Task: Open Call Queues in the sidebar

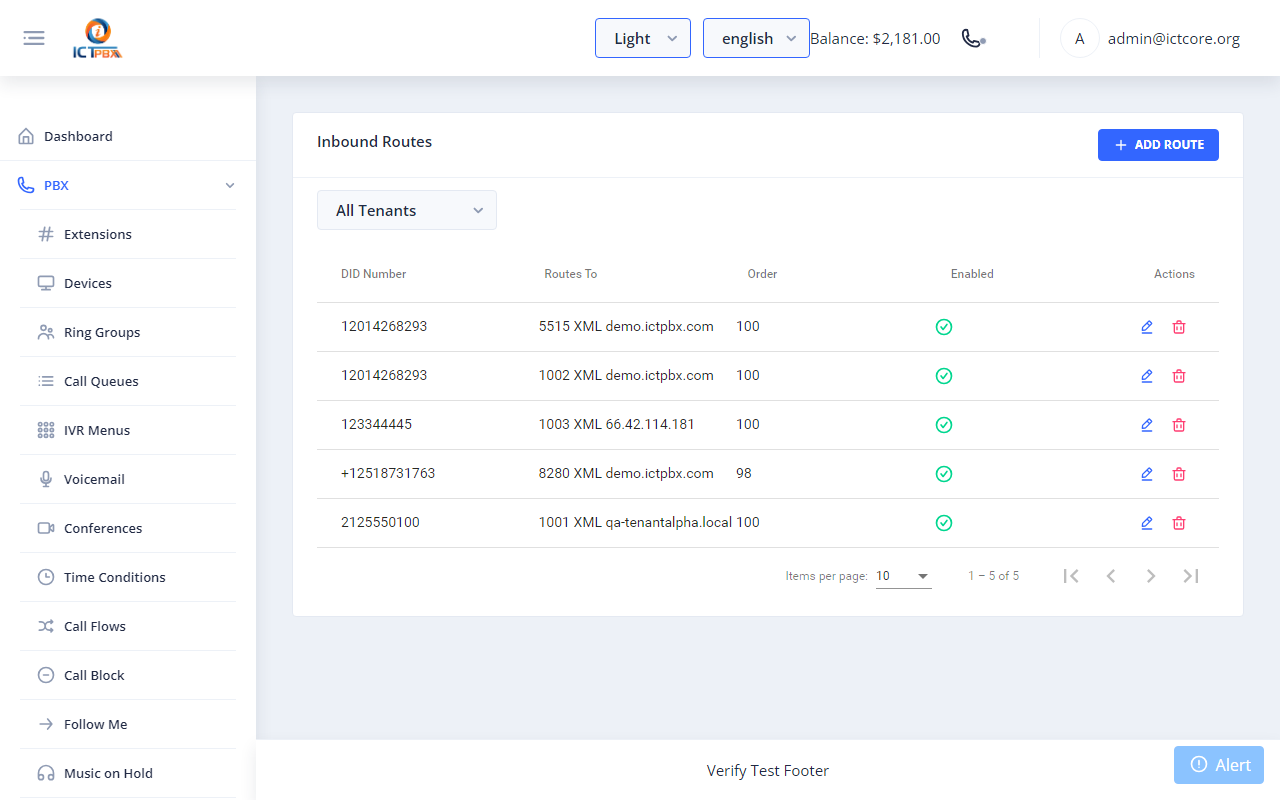Action: pyautogui.click(x=128, y=381)
